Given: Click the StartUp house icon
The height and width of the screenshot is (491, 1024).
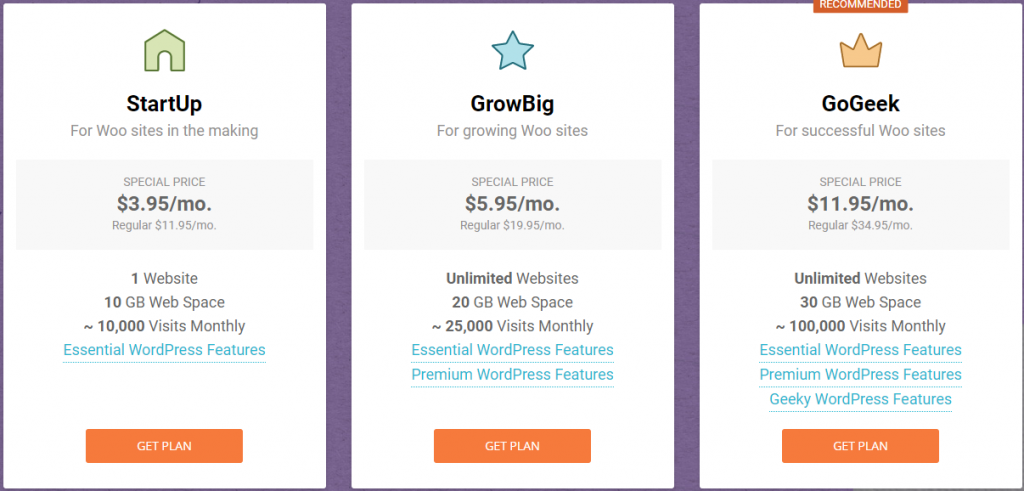Looking at the screenshot, I should (x=164, y=49).
